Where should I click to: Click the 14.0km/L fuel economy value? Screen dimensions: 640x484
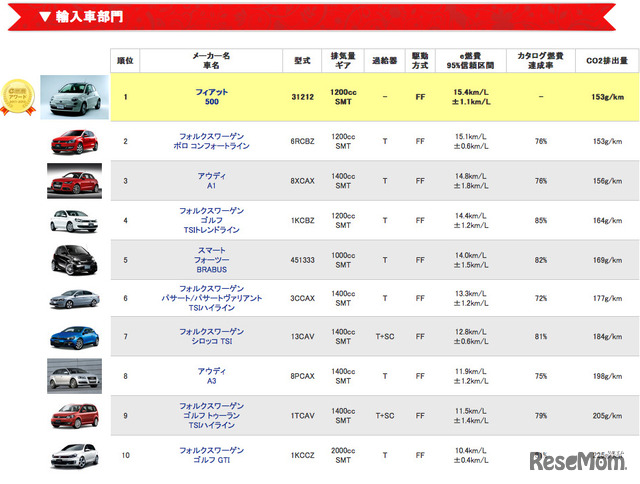pyautogui.click(x=471, y=255)
